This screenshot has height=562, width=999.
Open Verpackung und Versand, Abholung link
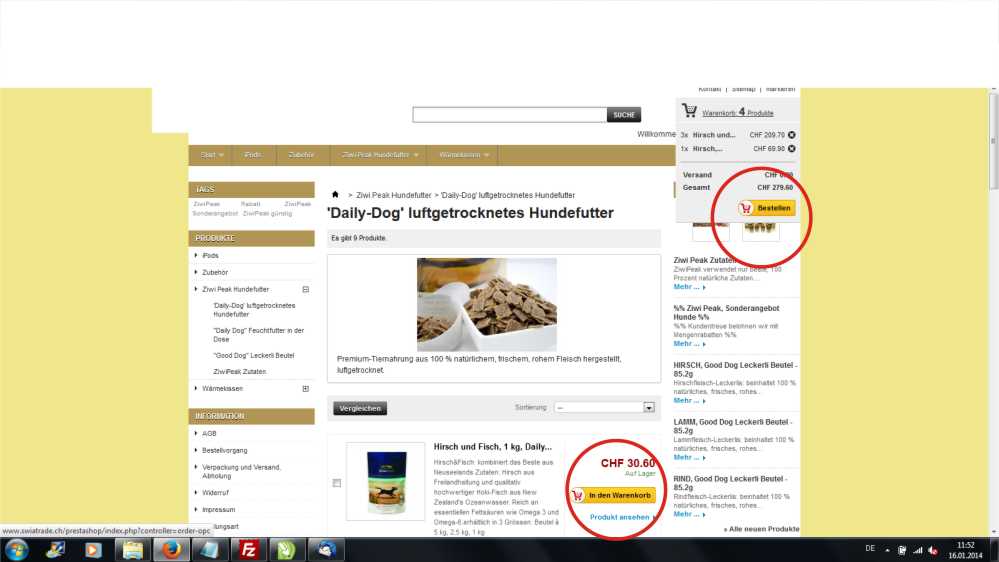pyautogui.click(x=241, y=472)
